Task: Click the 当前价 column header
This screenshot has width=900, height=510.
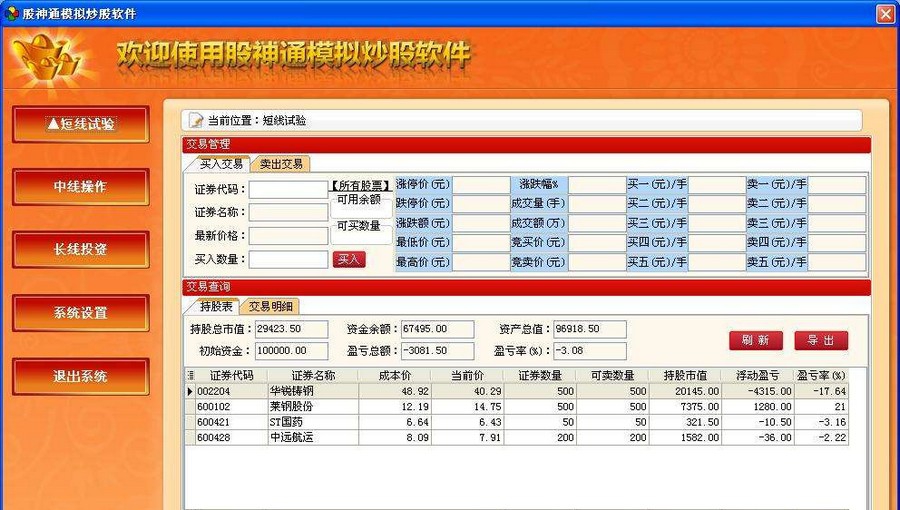Action: [x=467, y=375]
